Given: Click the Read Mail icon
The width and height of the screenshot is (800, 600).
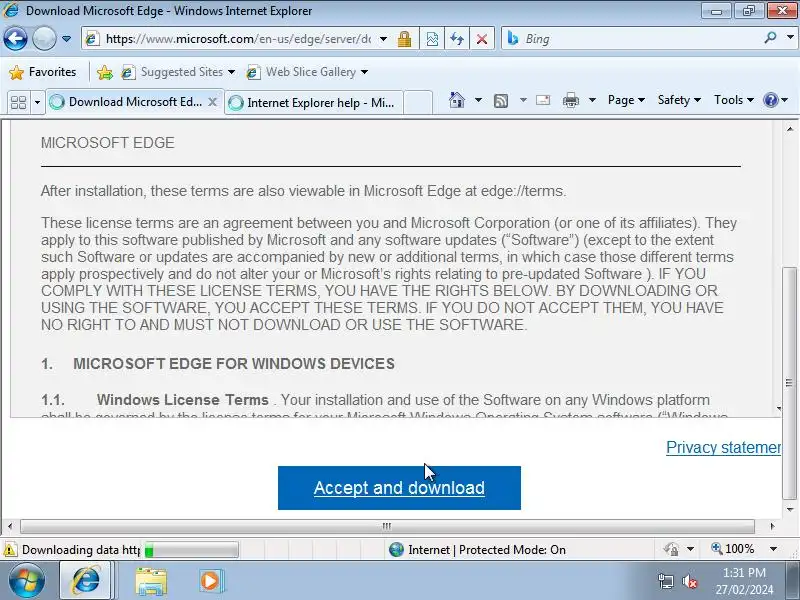Looking at the screenshot, I should coord(543,100).
